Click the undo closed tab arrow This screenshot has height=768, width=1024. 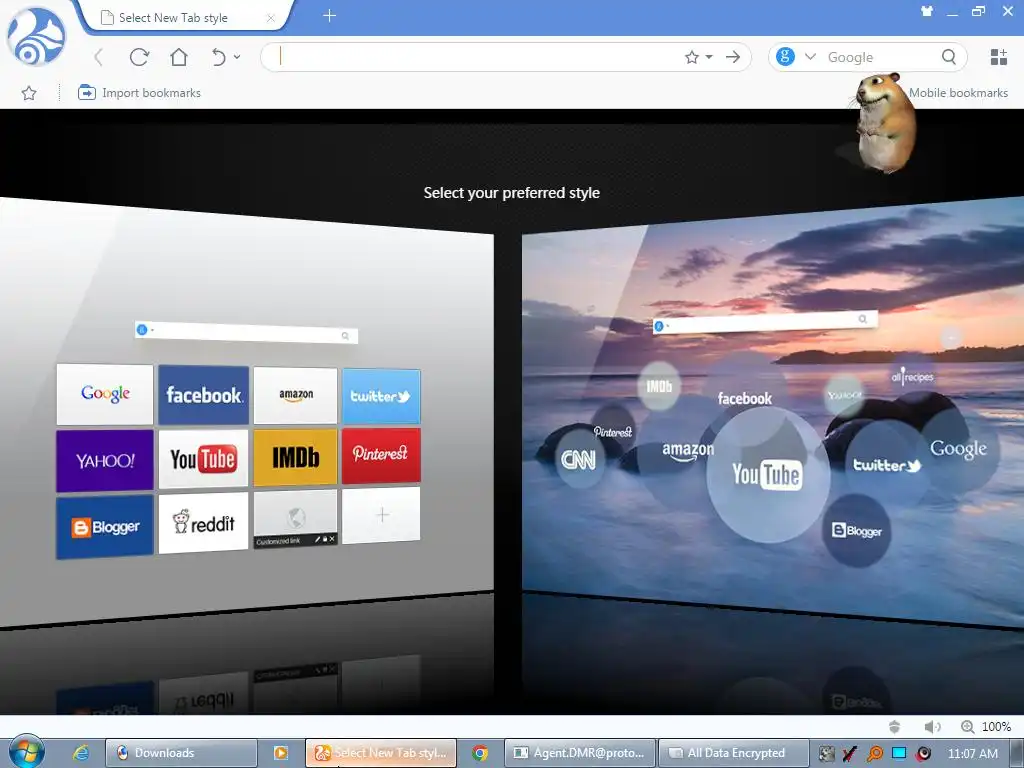click(219, 57)
